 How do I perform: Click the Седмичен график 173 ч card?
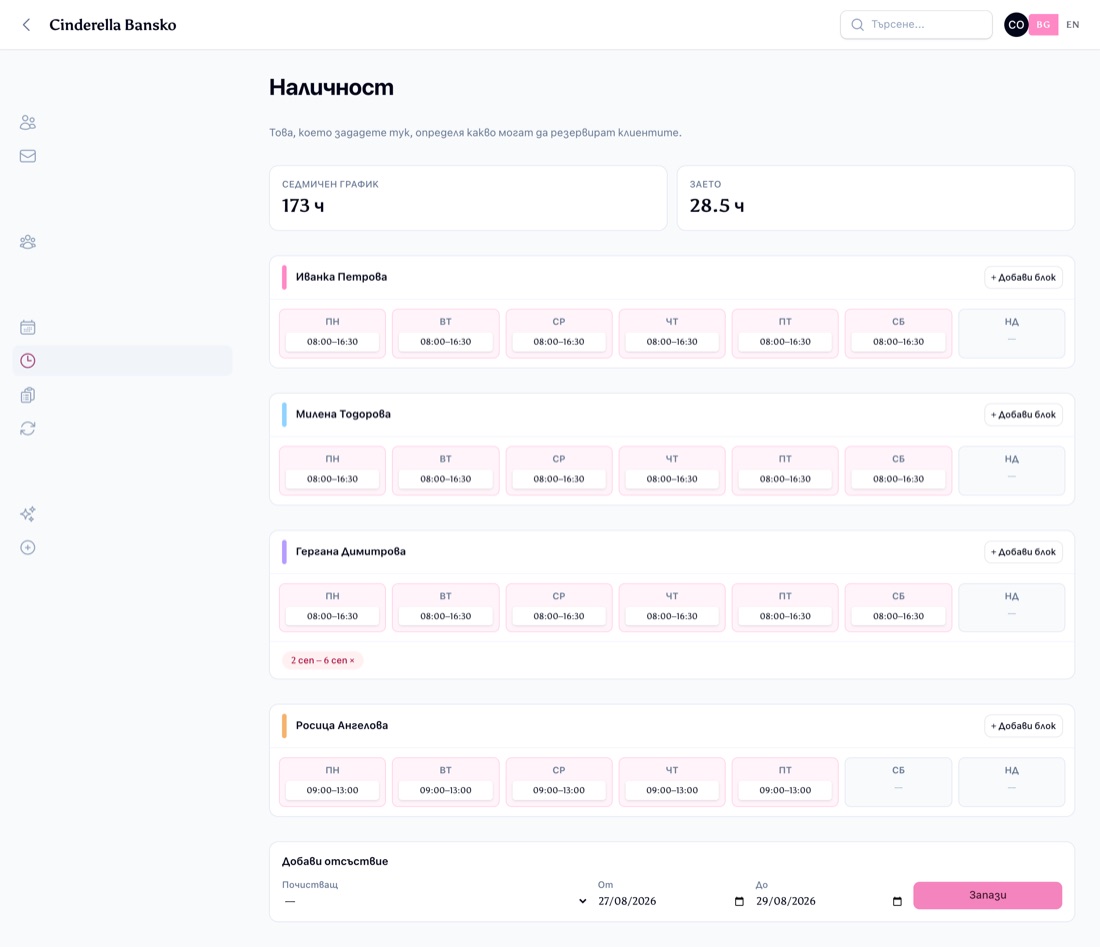click(468, 198)
